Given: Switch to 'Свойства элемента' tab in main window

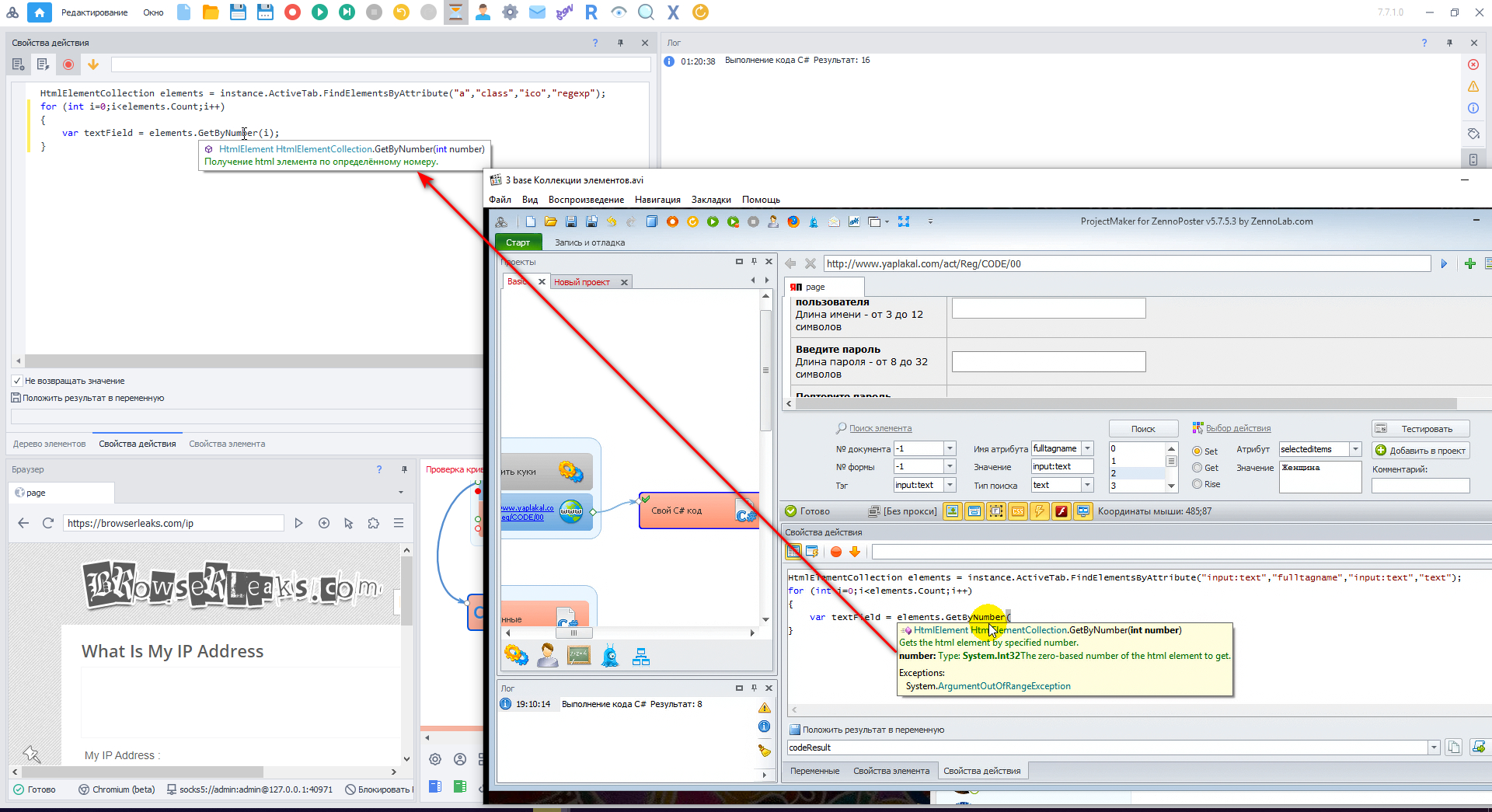Looking at the screenshot, I should (227, 444).
